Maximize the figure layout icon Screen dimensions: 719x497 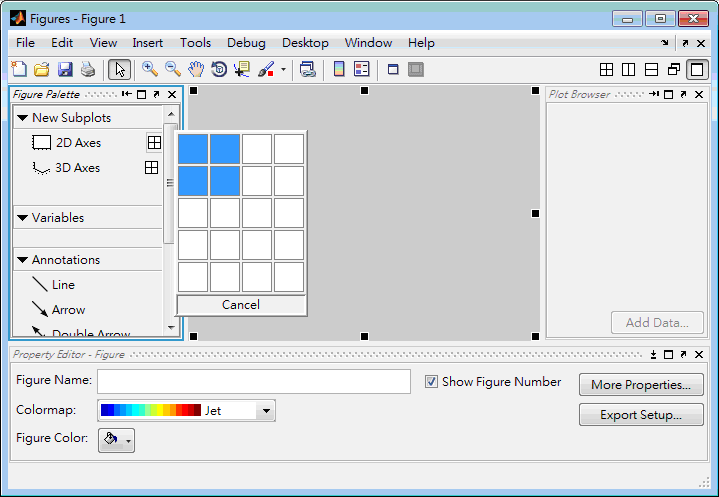697,70
